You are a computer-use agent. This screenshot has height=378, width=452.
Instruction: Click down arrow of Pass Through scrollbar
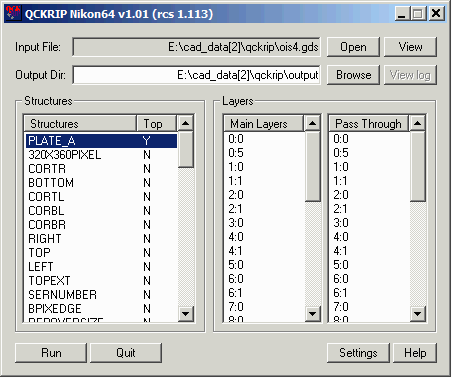pyautogui.click(x=417, y=314)
